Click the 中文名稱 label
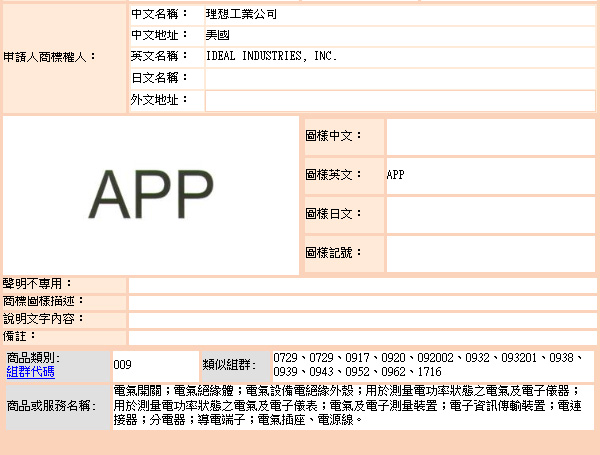This screenshot has width=600, height=455. 159,14
